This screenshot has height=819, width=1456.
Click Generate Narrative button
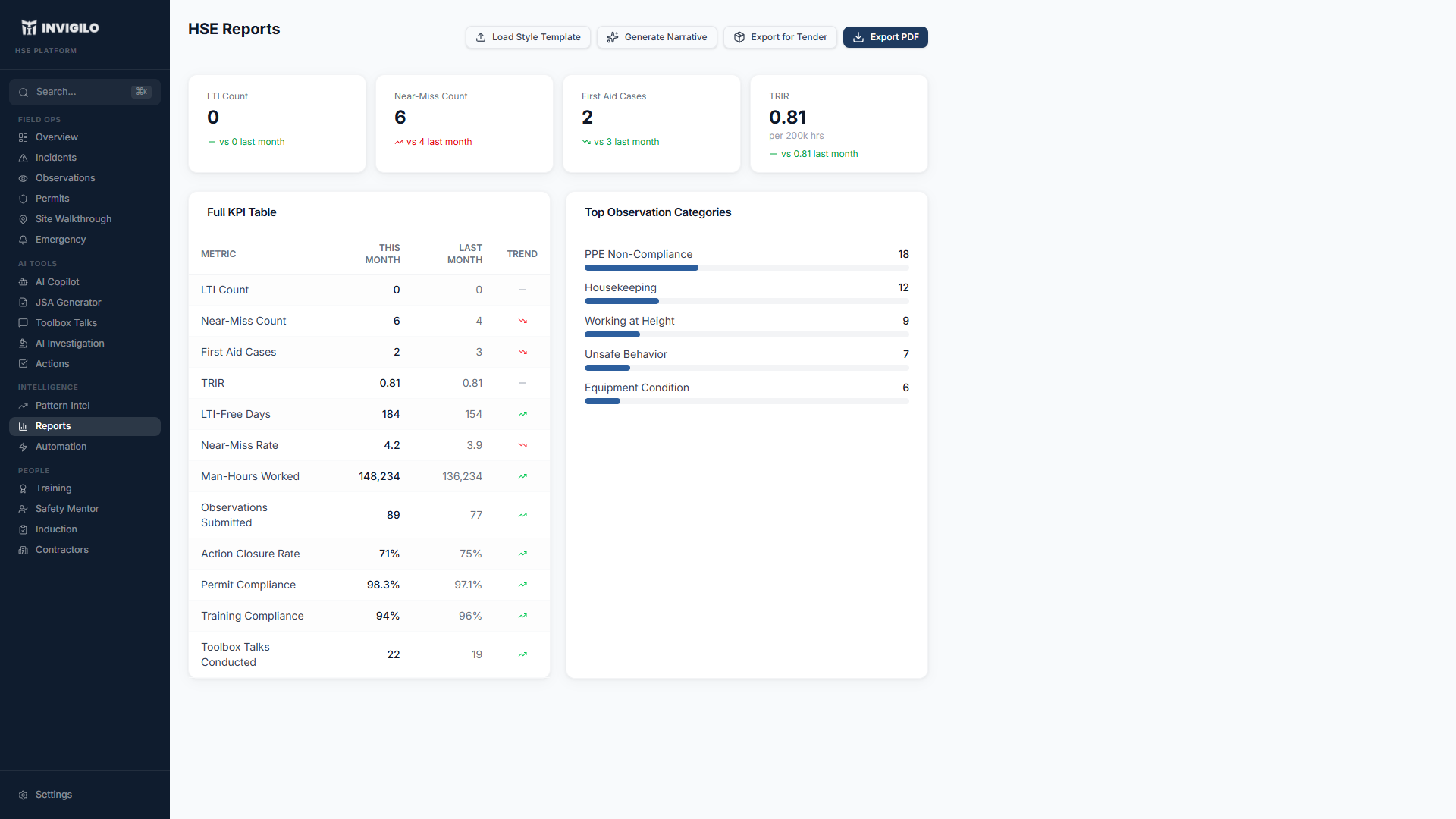(x=657, y=37)
